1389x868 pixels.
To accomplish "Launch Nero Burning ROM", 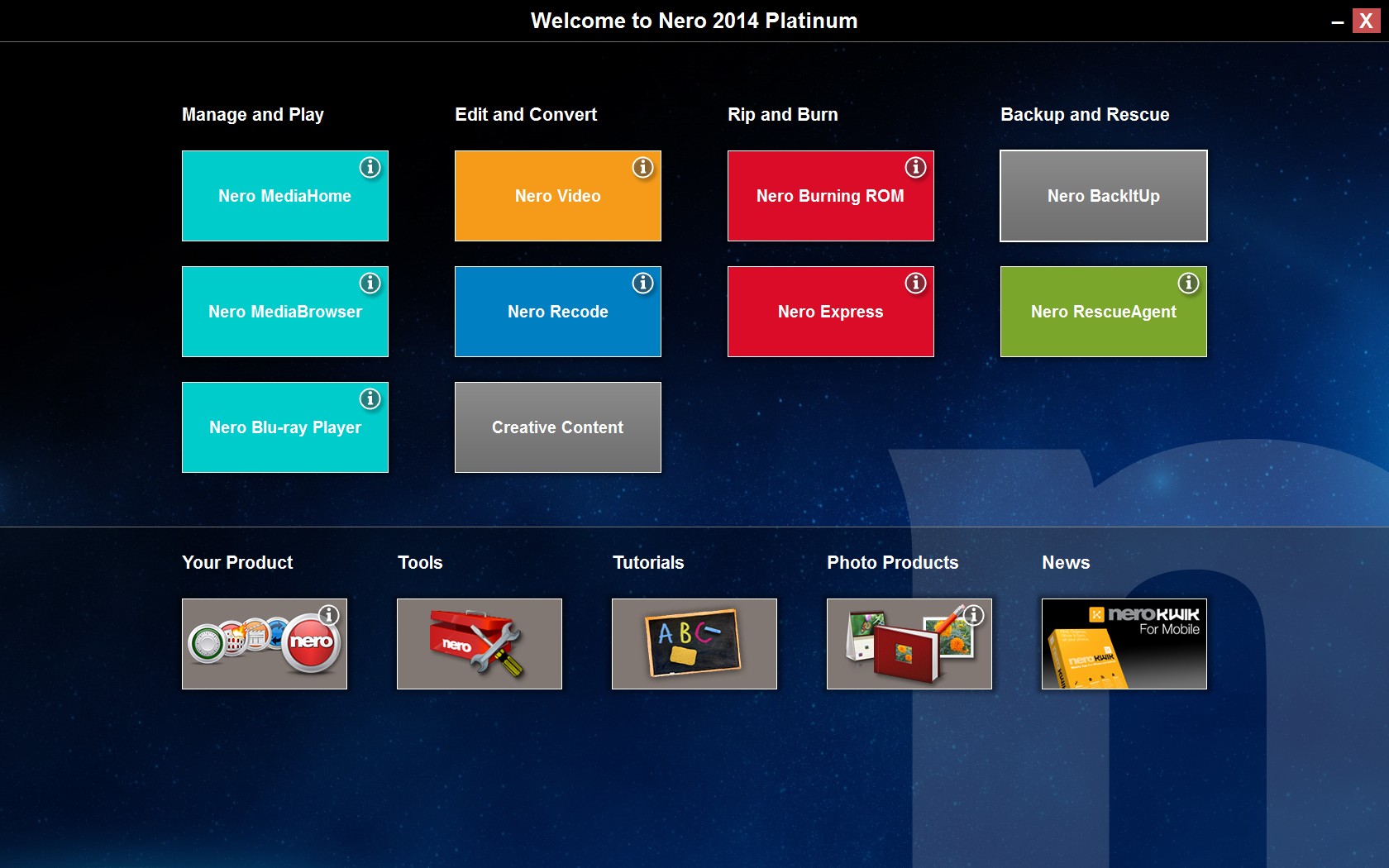I will [x=831, y=196].
